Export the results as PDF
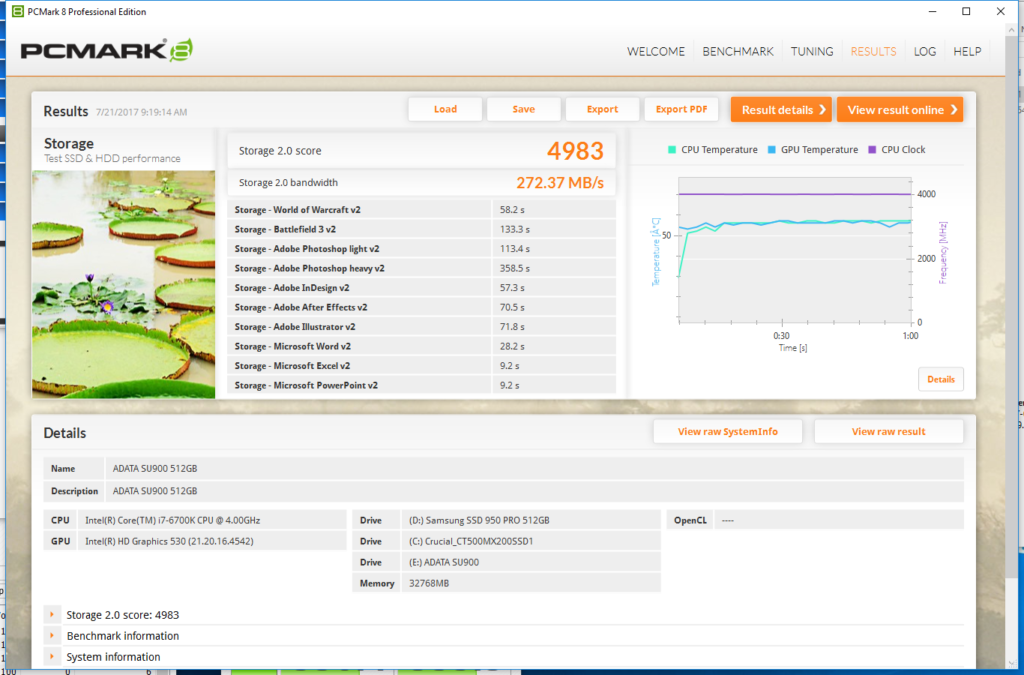Viewport: 1024px width, 675px height. click(681, 109)
